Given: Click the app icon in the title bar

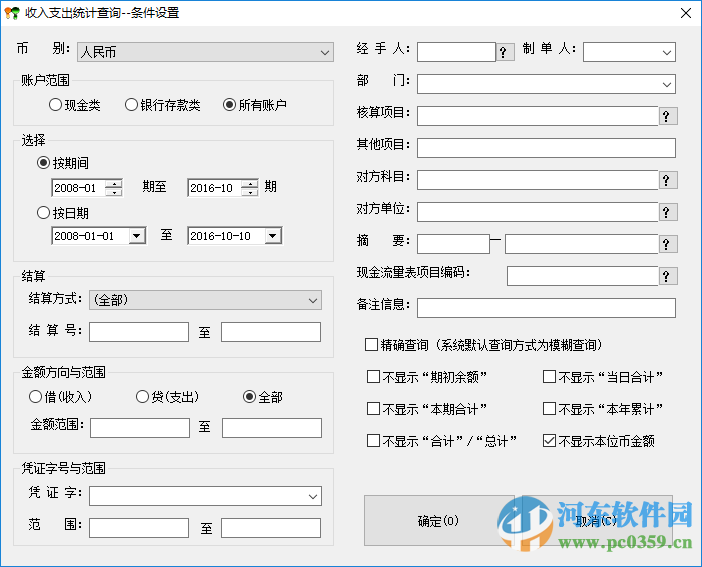Looking at the screenshot, I should [x=12, y=13].
